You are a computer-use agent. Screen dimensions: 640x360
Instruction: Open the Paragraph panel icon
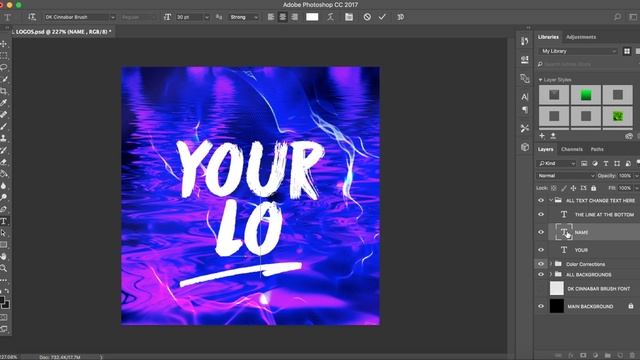pyautogui.click(x=525, y=110)
